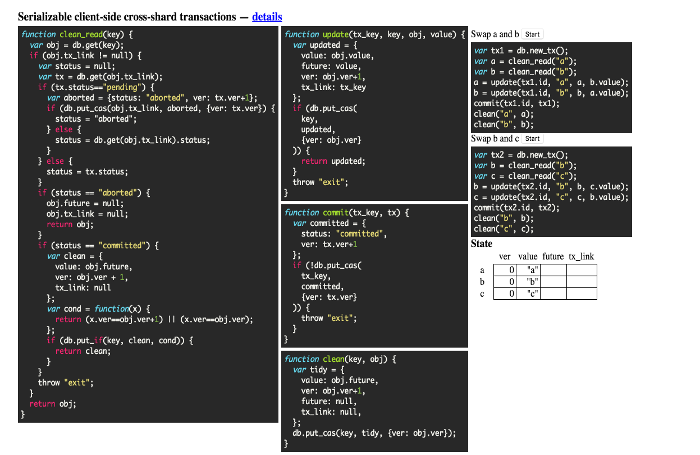Screen dimensions: 700x455
Task: Select the future cell of row c
Action: (x=555, y=294)
